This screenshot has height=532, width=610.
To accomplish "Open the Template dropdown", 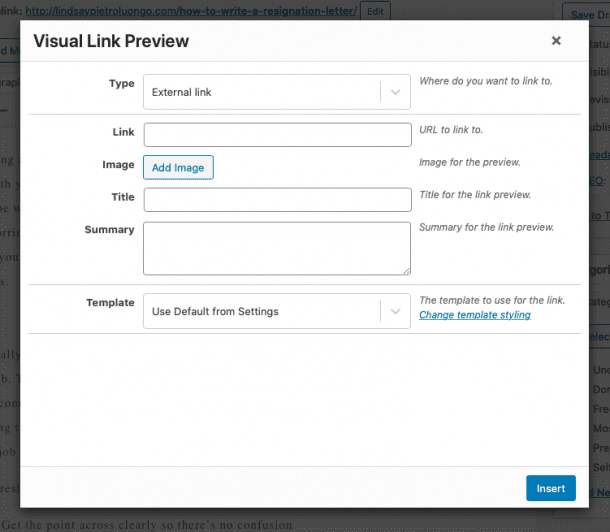I will point(262,311).
